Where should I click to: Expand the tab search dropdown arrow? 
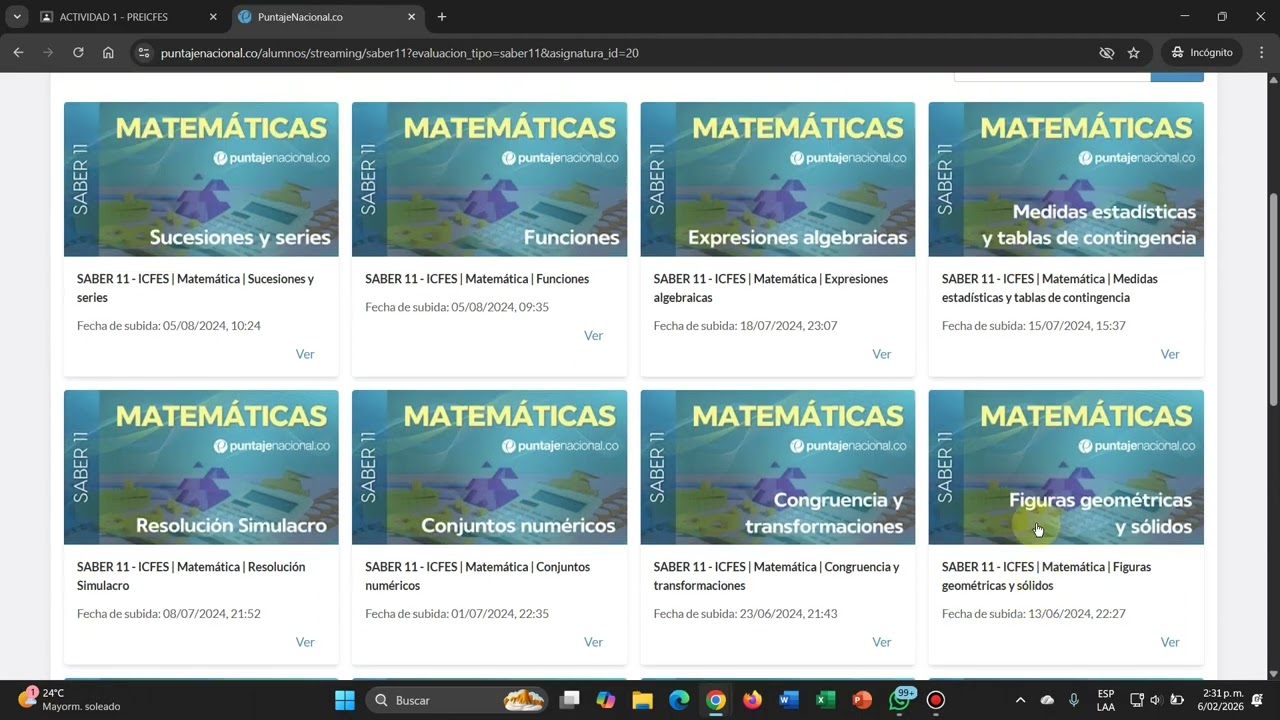click(17, 17)
